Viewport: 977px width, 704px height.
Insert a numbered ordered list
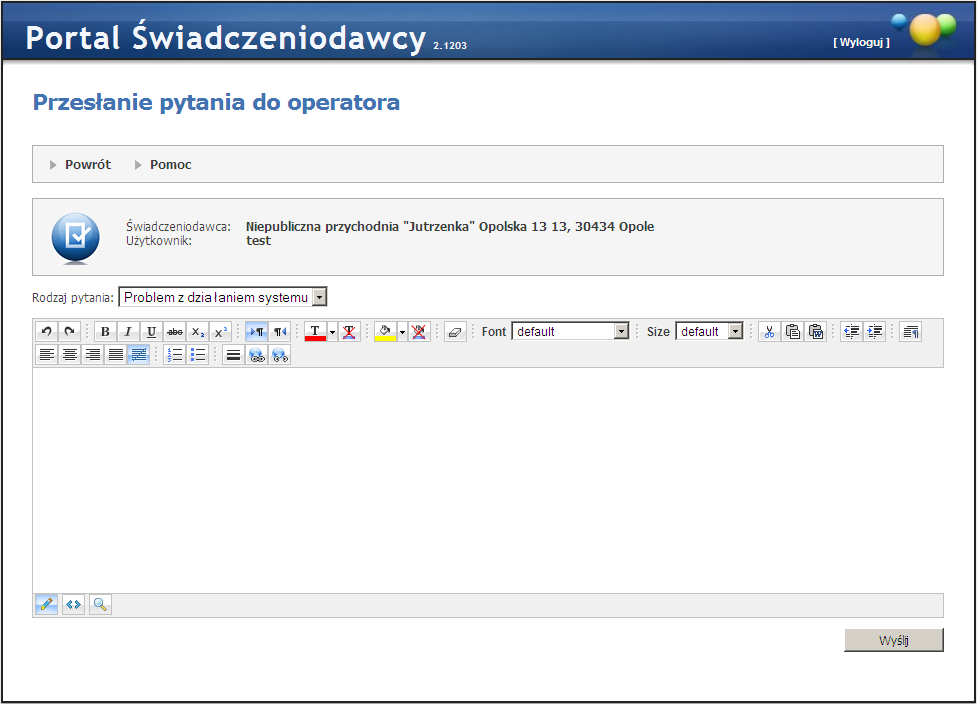(175, 355)
